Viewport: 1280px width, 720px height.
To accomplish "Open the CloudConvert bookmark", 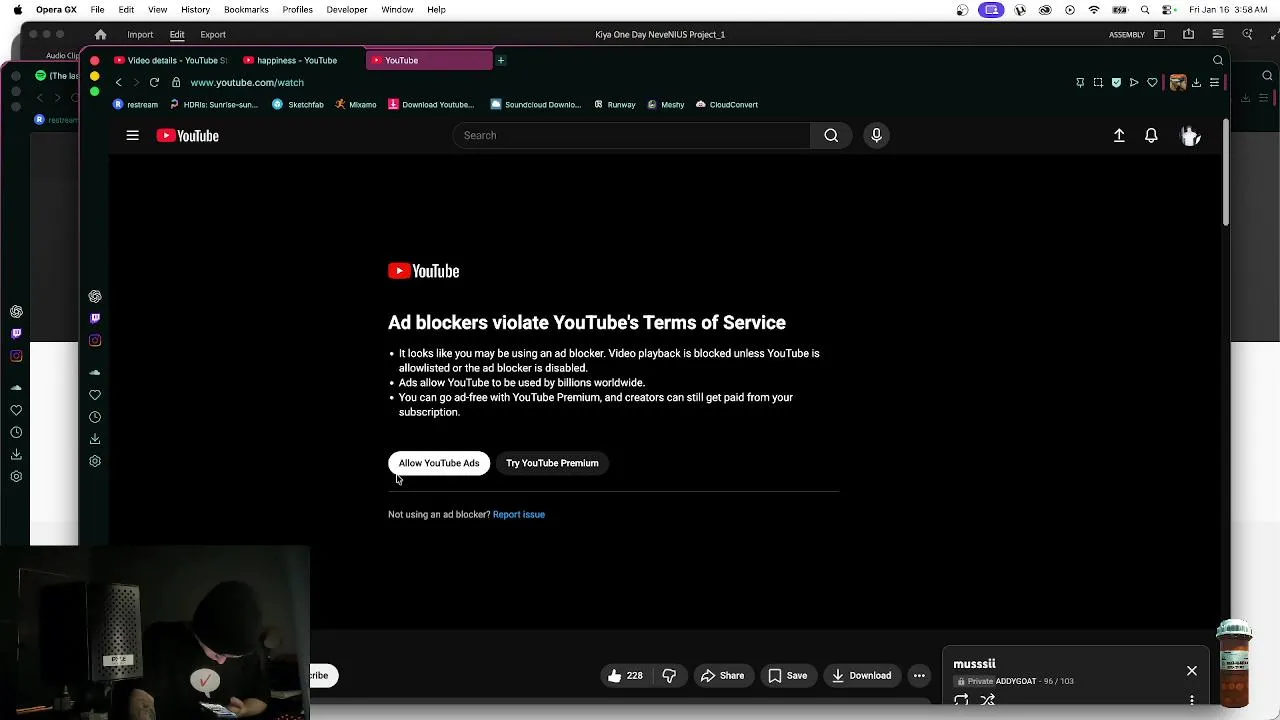I will 727,104.
